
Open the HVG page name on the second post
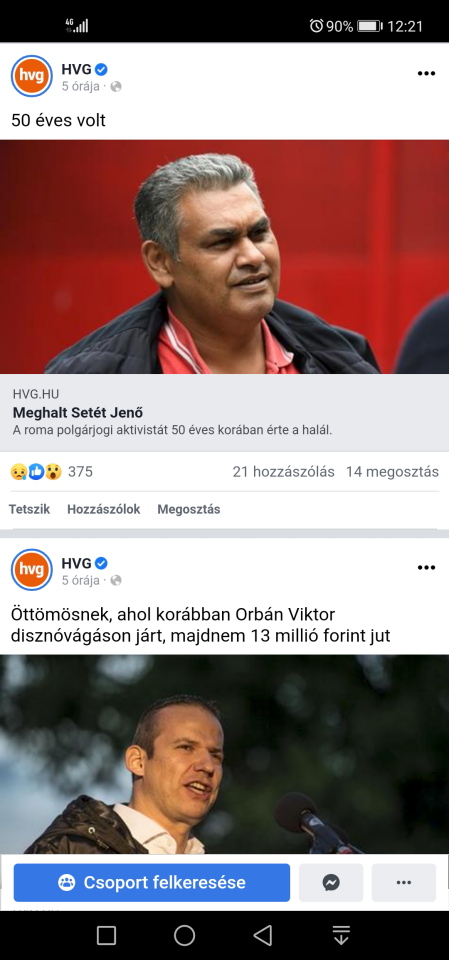77,563
